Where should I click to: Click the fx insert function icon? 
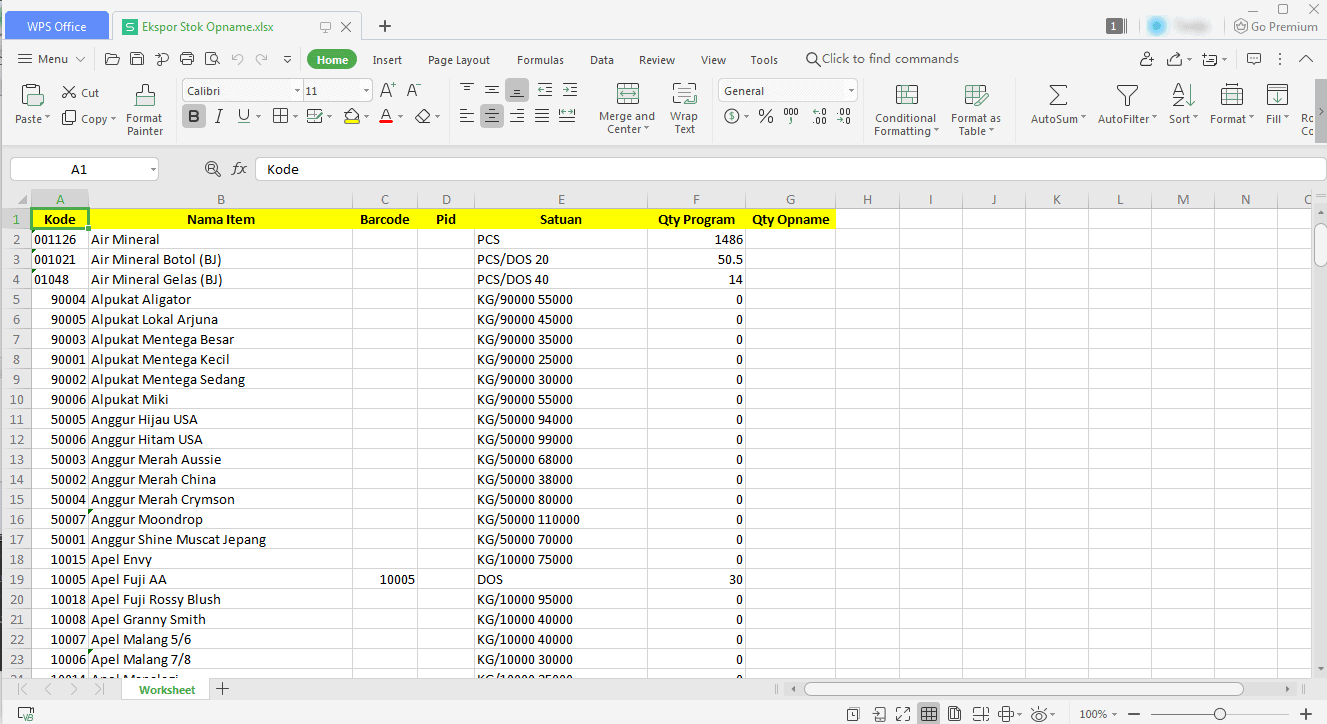(x=239, y=169)
